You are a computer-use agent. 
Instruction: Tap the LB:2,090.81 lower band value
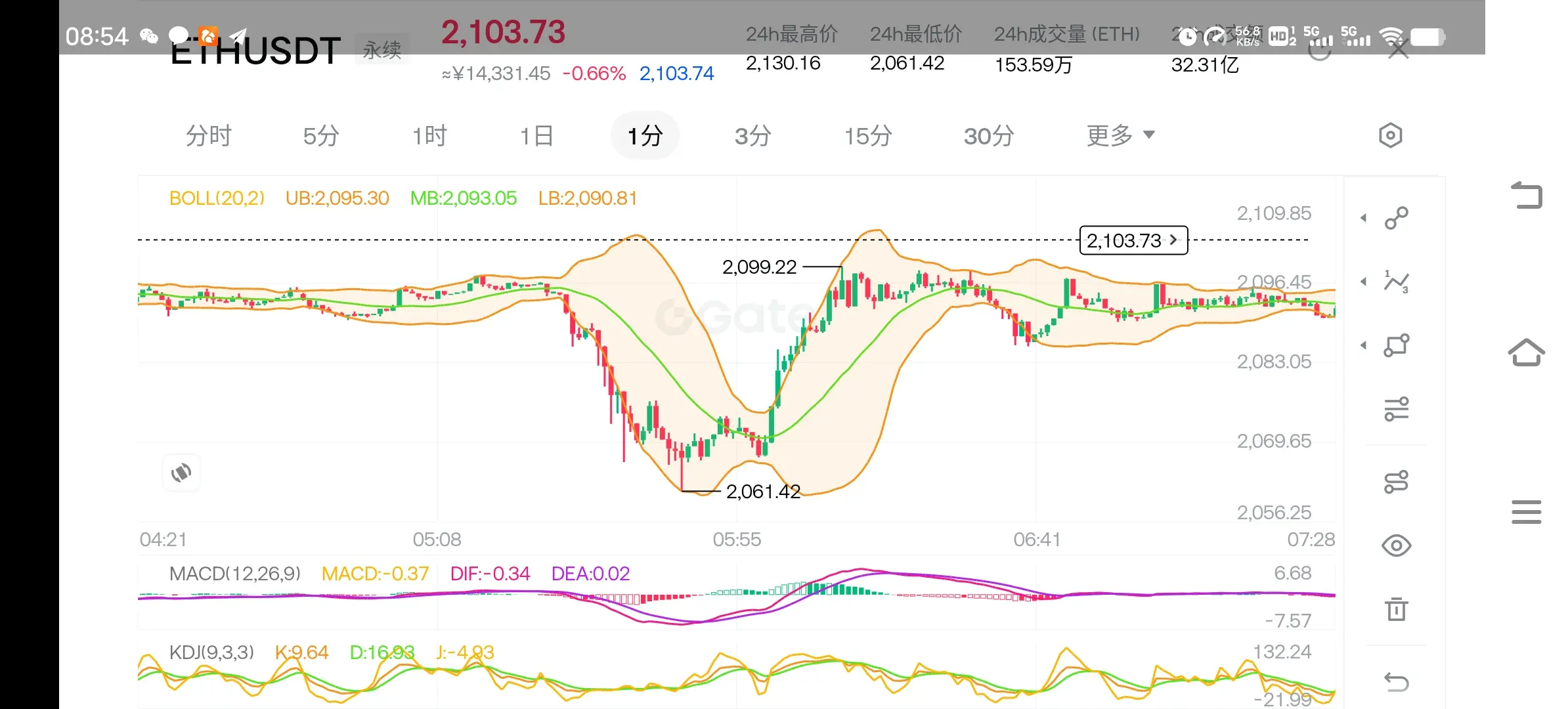click(588, 198)
